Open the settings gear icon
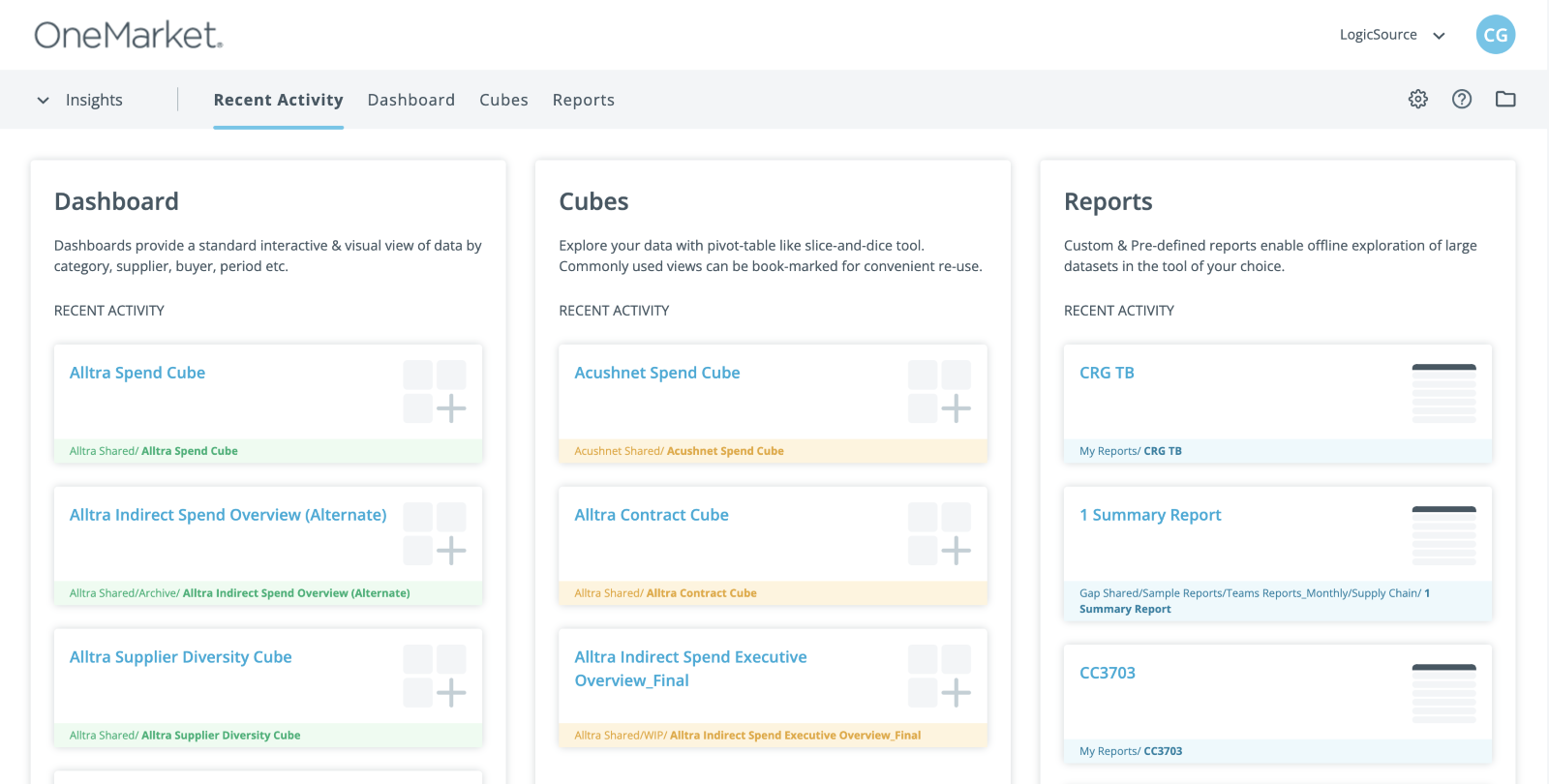 tap(1418, 99)
